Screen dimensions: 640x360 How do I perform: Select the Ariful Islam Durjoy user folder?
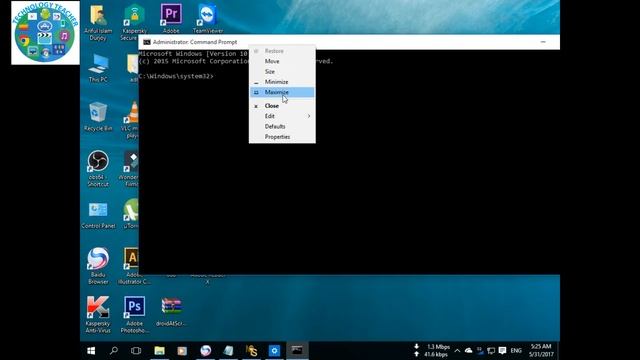point(98,22)
